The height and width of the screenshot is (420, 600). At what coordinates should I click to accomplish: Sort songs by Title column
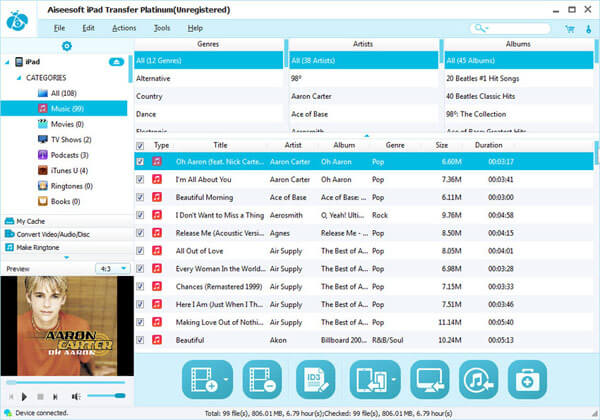pyautogui.click(x=220, y=145)
